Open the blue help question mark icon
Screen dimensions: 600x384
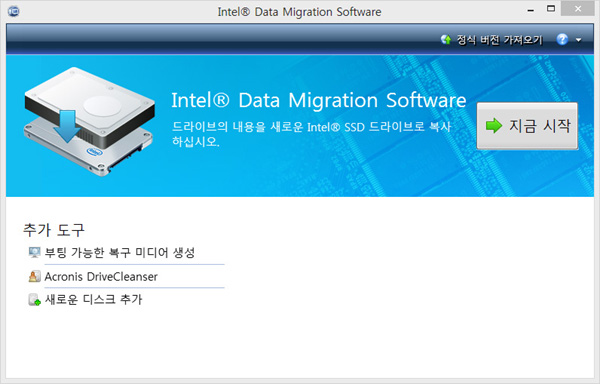(x=562, y=39)
